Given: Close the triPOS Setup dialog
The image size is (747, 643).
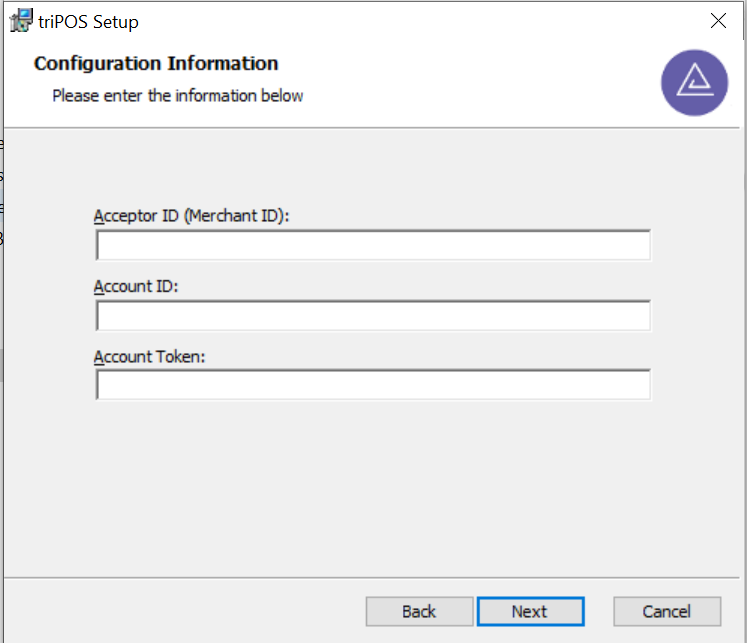Looking at the screenshot, I should (718, 20).
